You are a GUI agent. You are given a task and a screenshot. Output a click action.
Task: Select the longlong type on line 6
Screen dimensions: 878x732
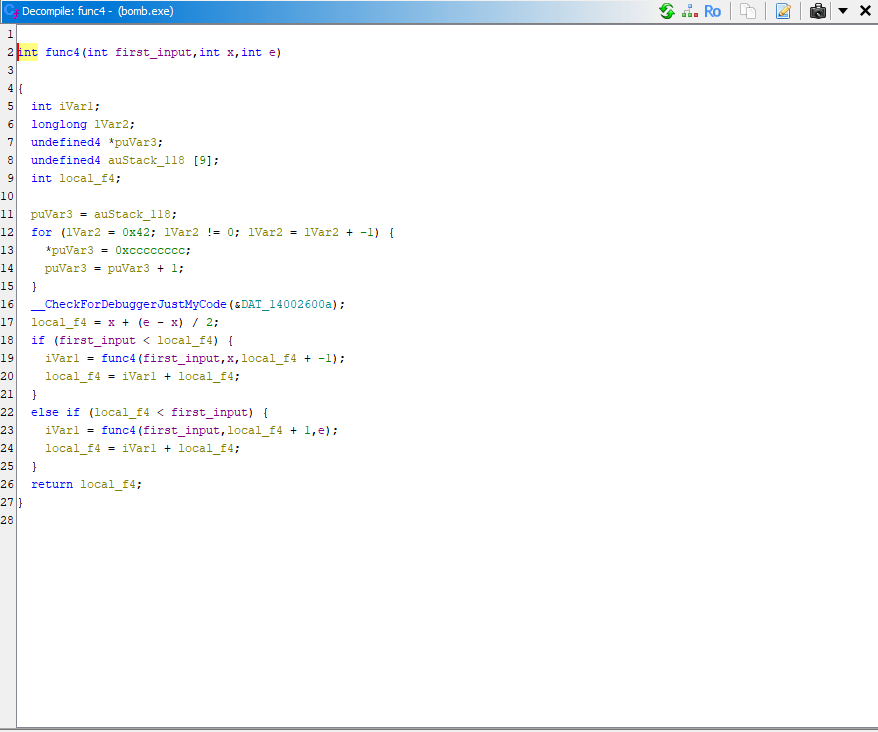[x=59, y=124]
